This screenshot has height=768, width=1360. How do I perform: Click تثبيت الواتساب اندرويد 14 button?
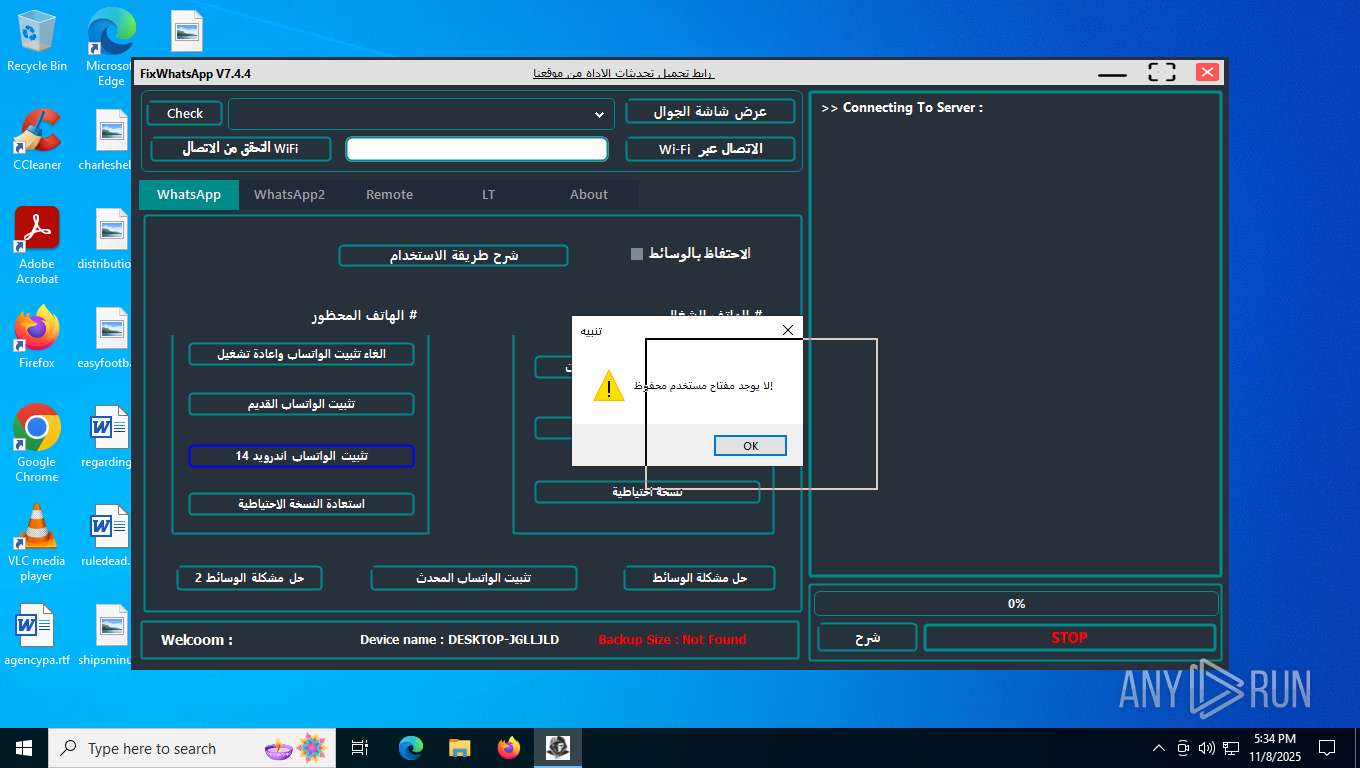tap(301, 456)
